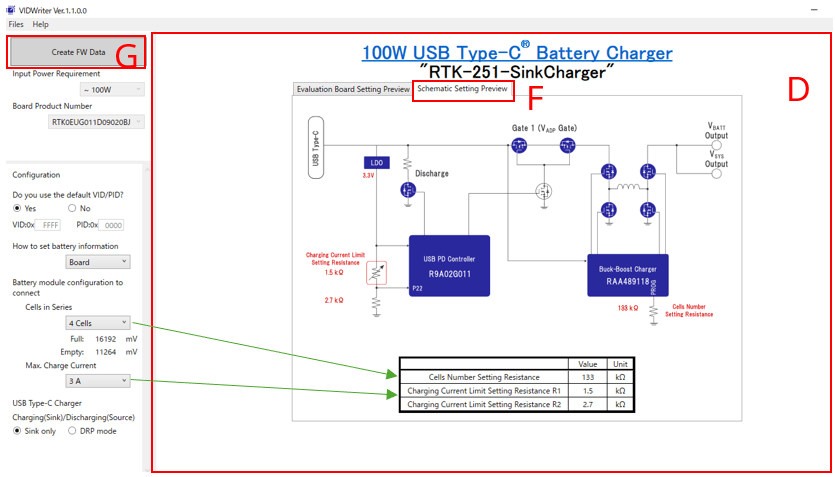835x477 pixels.
Task: Enable DRP mode radio option
Action: (x=72, y=431)
